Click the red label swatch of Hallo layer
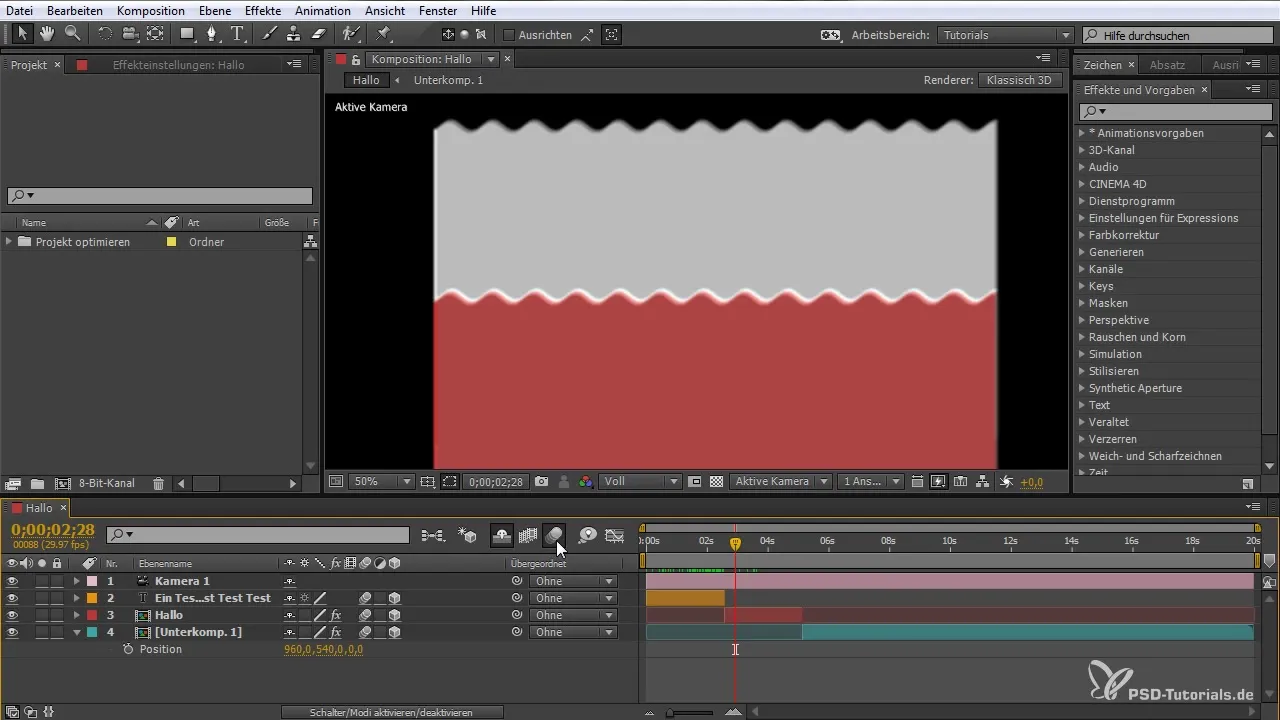1280x720 pixels. pyautogui.click(x=92, y=615)
